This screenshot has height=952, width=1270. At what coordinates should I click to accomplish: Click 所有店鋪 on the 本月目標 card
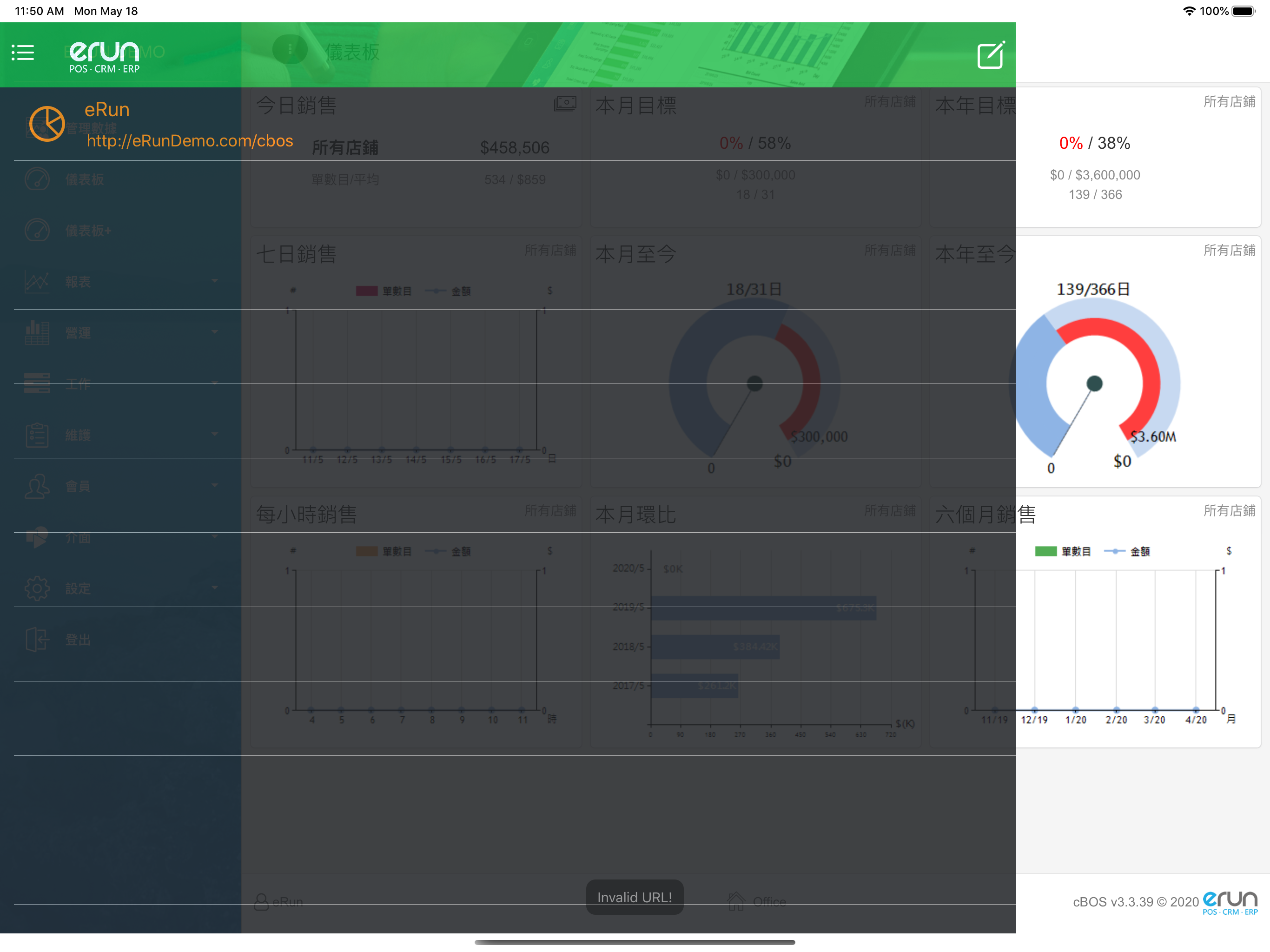click(890, 102)
